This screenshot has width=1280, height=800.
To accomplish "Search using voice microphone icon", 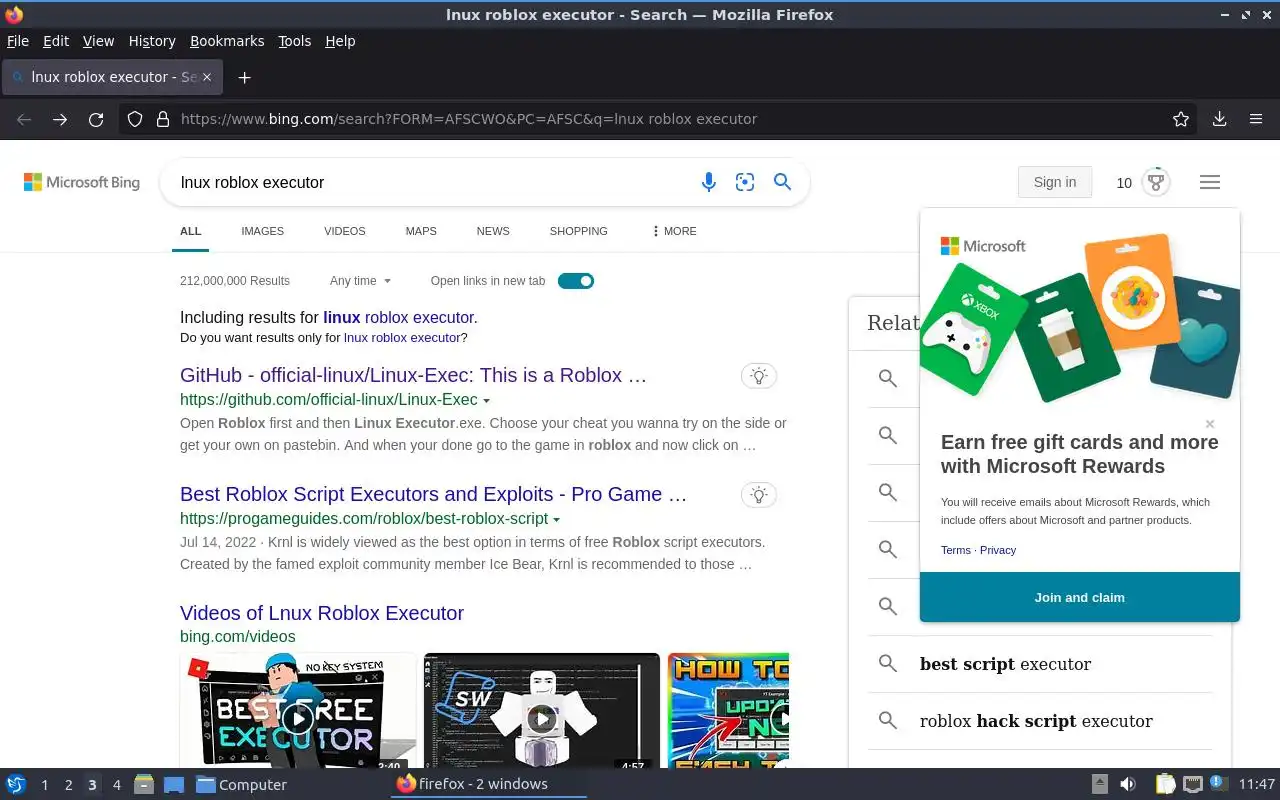I will click(708, 182).
